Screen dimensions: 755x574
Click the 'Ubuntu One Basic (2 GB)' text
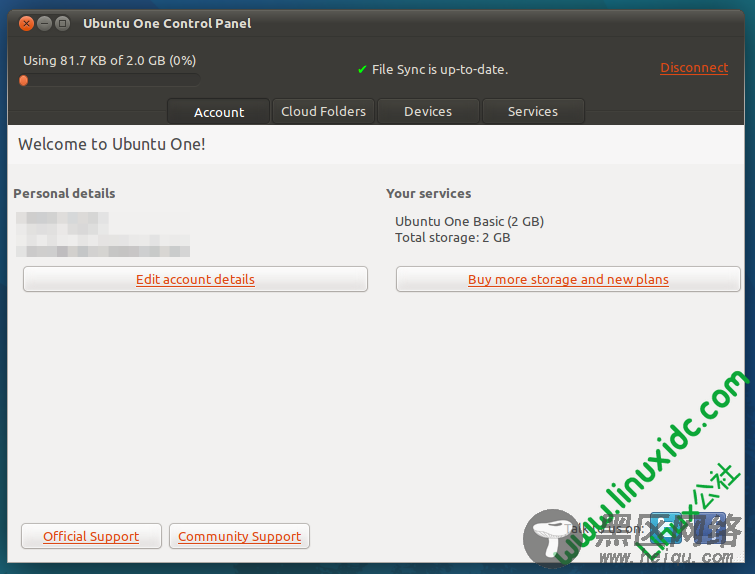coord(469,222)
